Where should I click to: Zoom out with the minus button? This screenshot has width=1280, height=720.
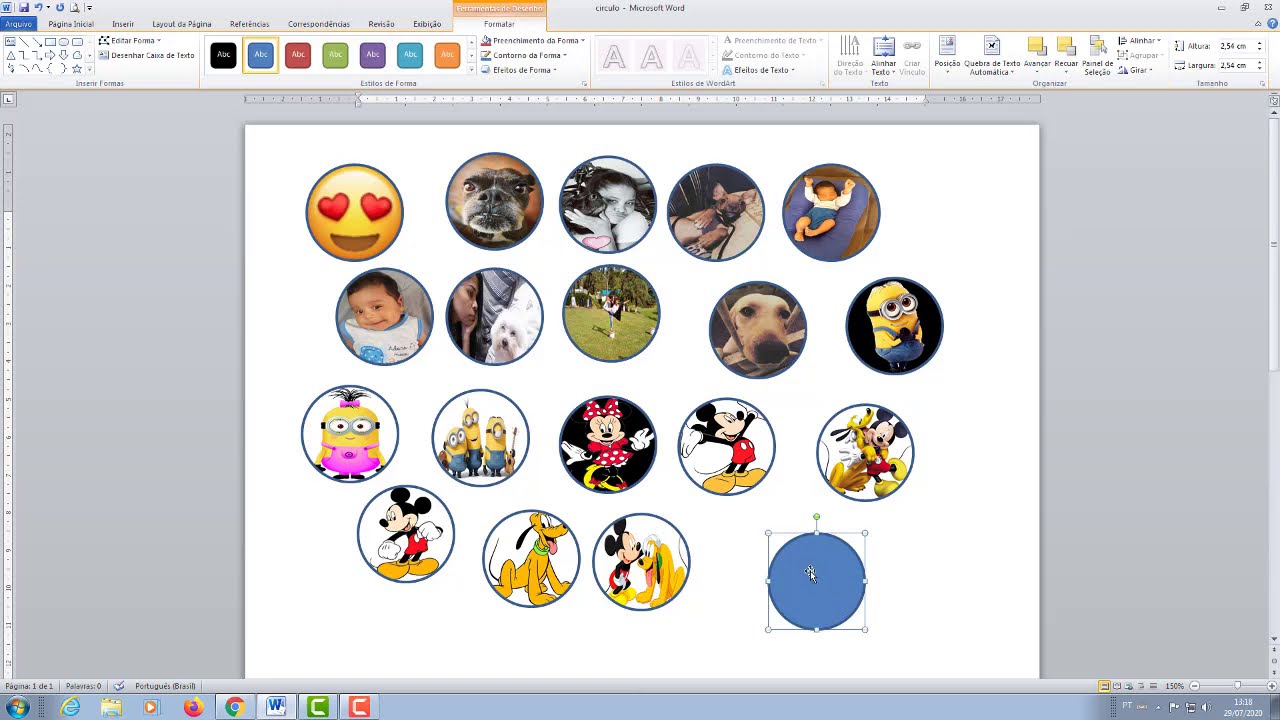tap(1193, 686)
